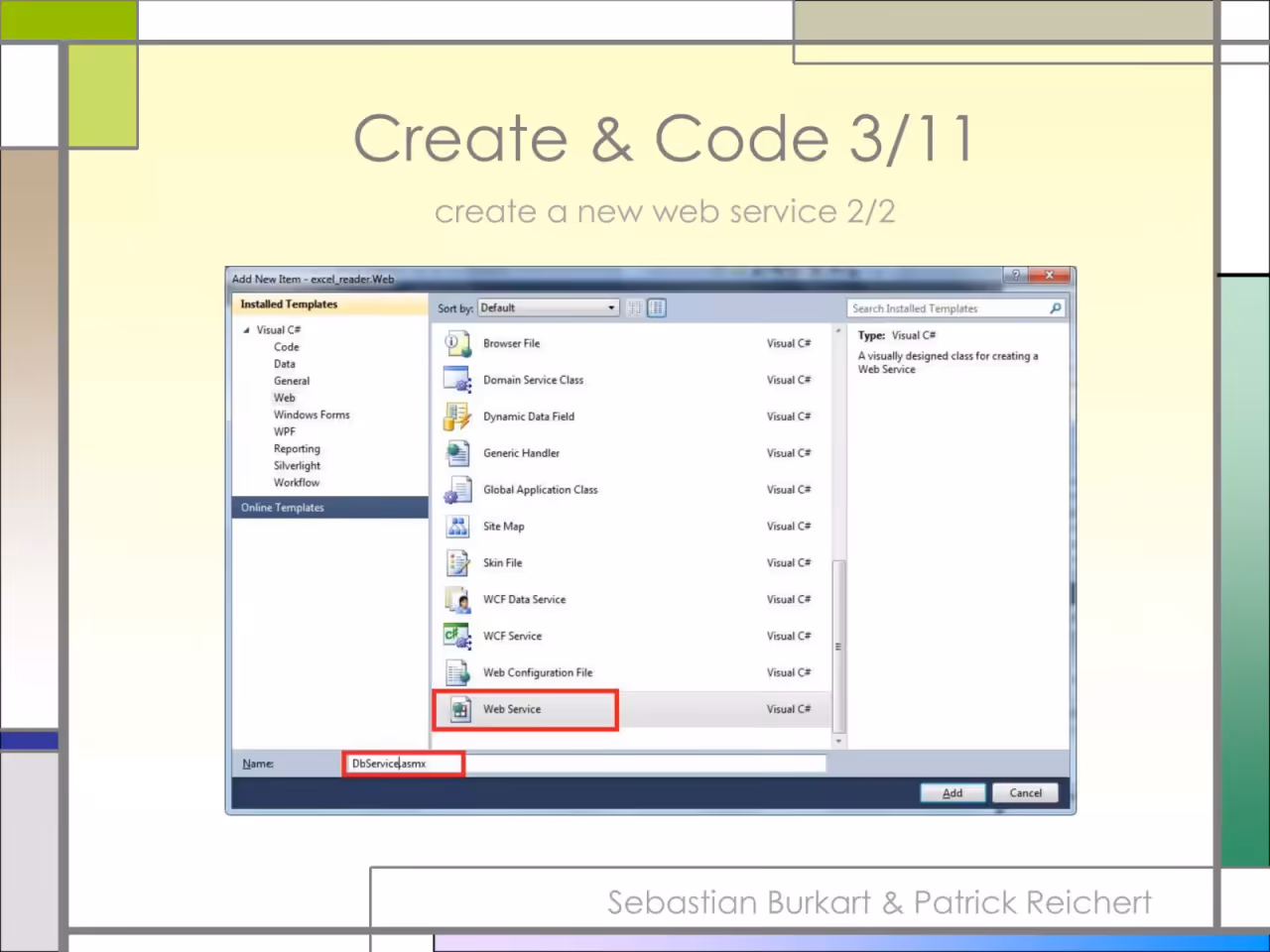Open the Online Templates section
The height and width of the screenshot is (952, 1270).
point(330,508)
